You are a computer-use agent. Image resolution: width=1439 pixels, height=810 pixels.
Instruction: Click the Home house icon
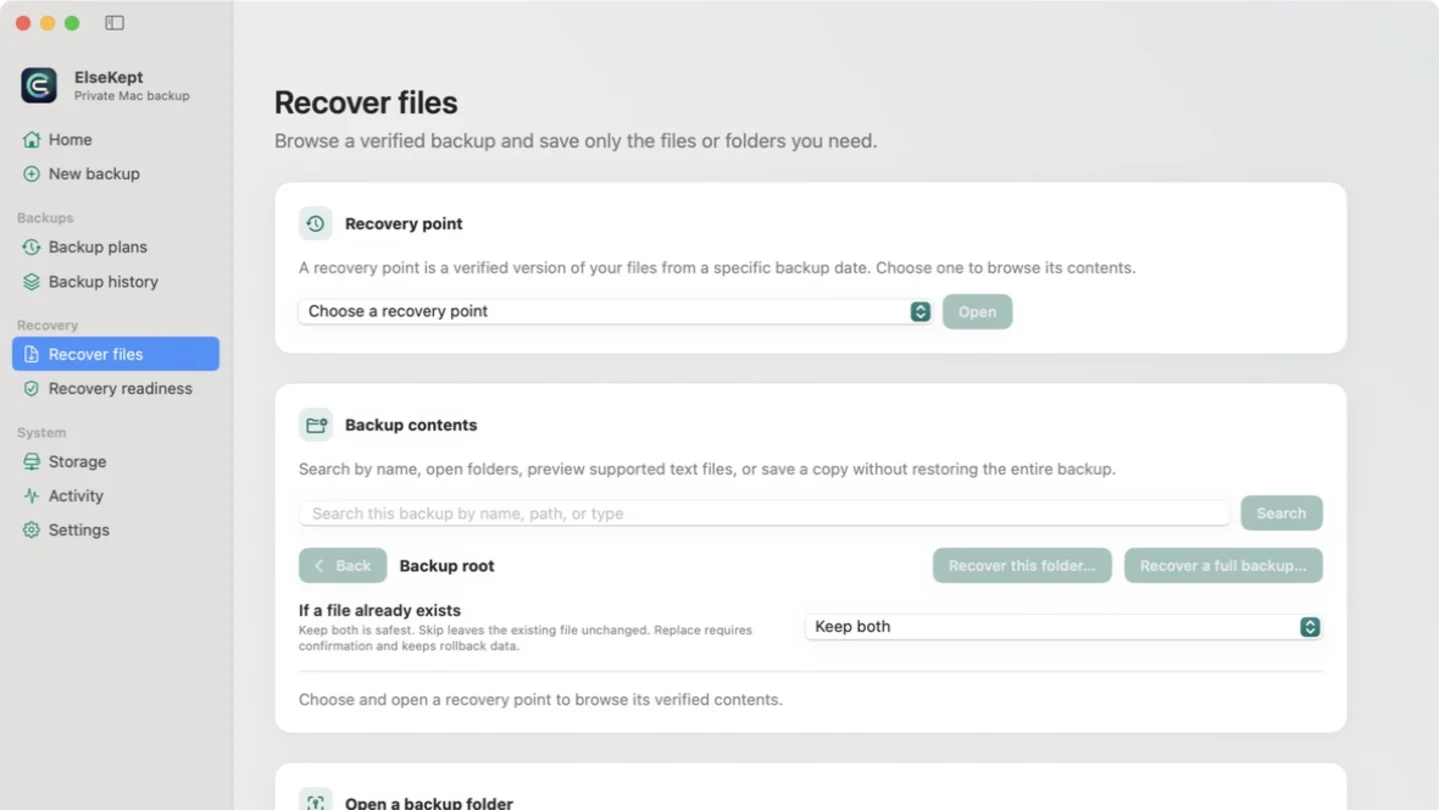(32, 140)
